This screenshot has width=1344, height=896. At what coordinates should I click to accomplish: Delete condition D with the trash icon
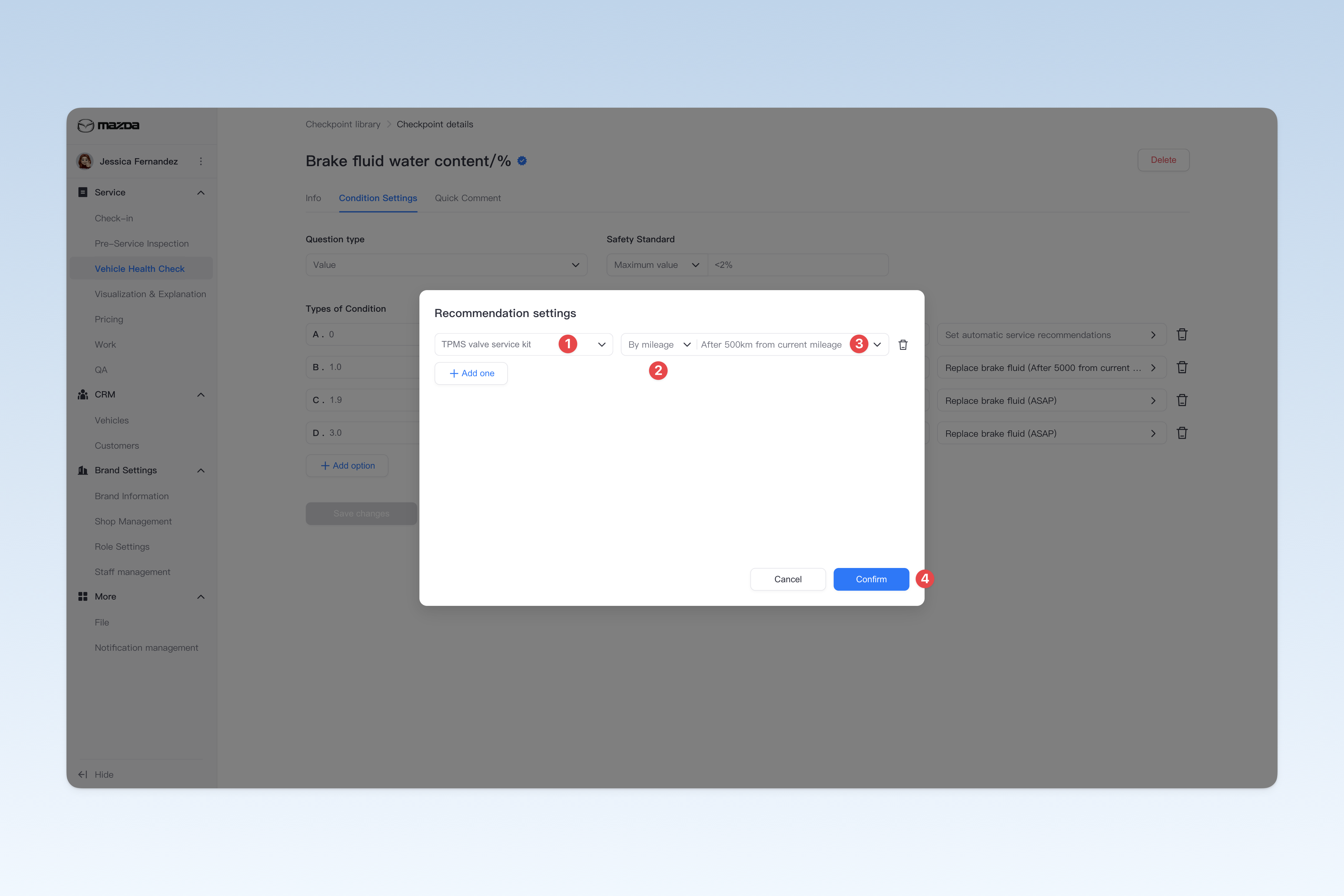tap(1182, 433)
